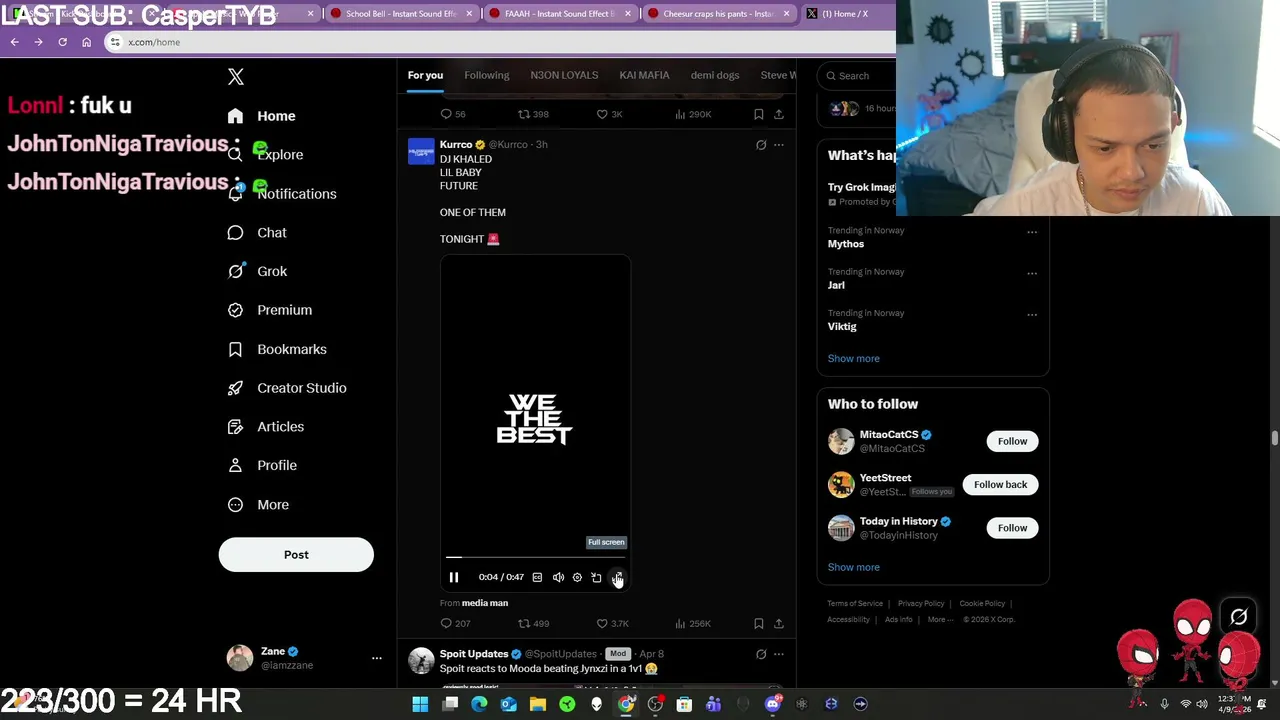The height and width of the screenshot is (720, 1280).
Task: Enable picture-in-picture on video
Action: 596,577
